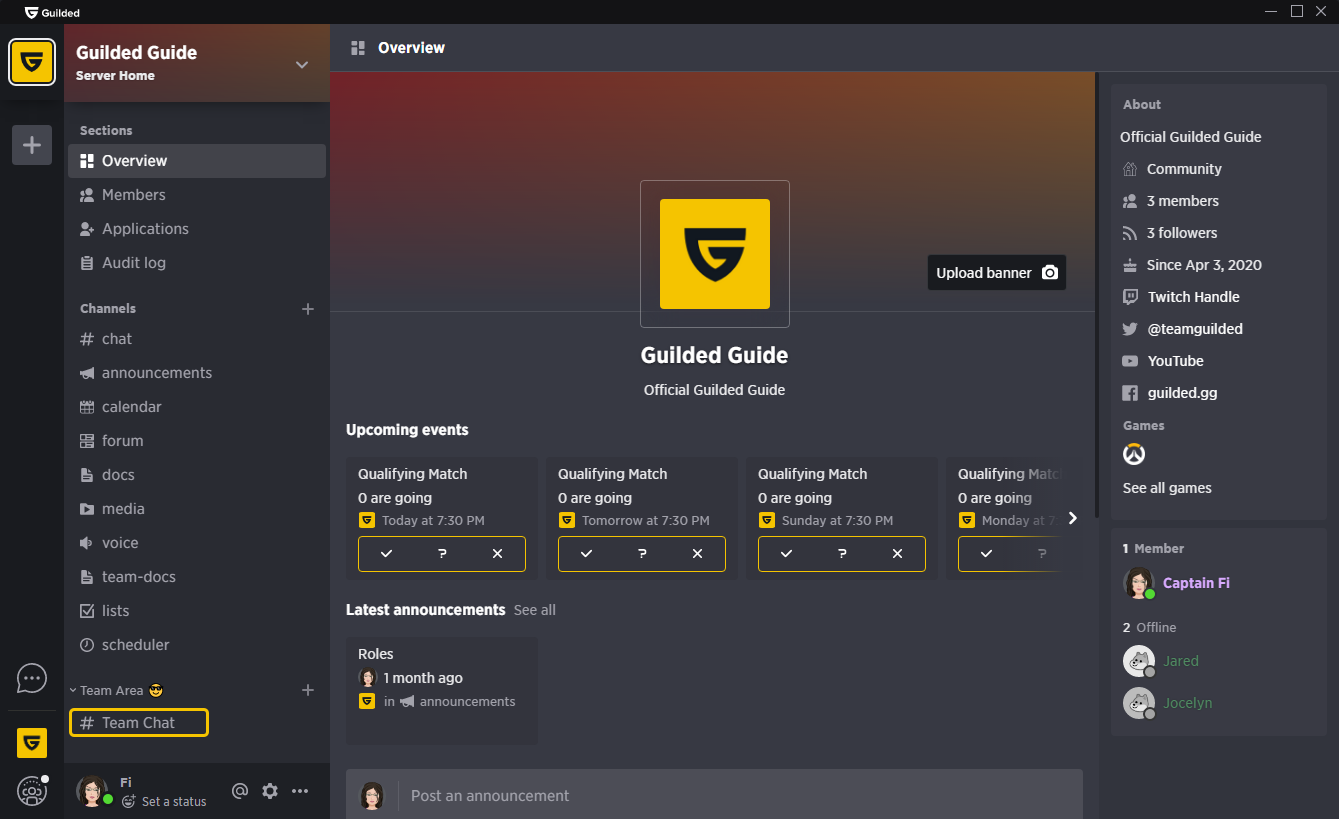Open the Team Chat channel
1339x819 pixels.
(x=139, y=723)
